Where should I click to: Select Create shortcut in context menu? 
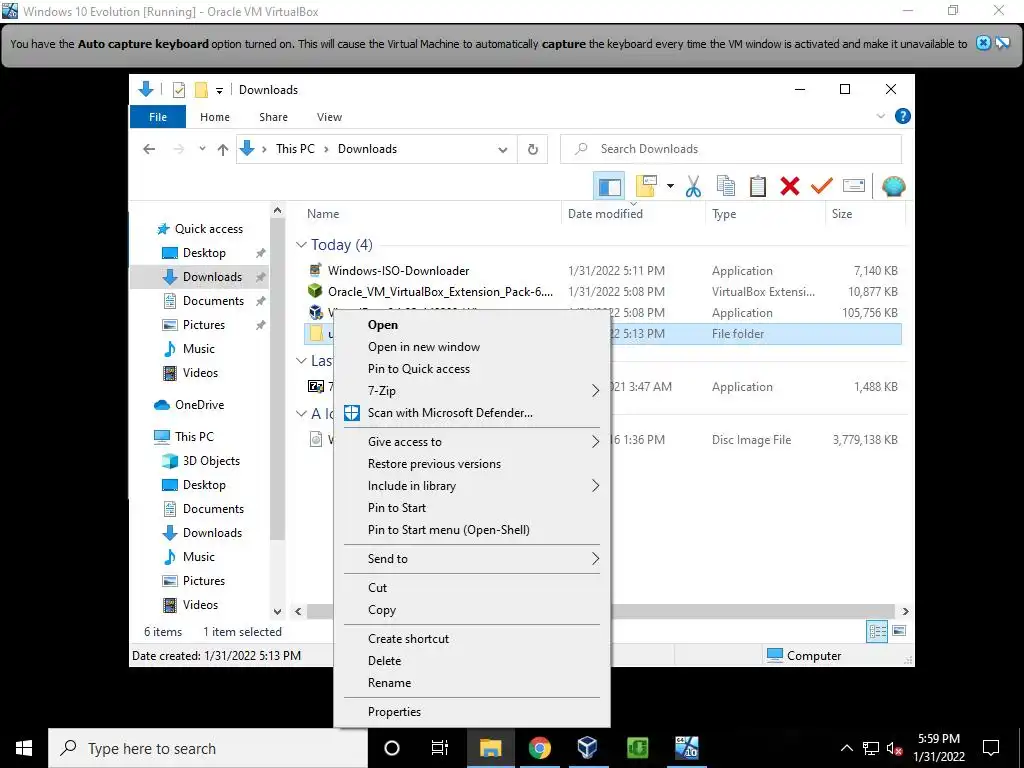point(472,639)
